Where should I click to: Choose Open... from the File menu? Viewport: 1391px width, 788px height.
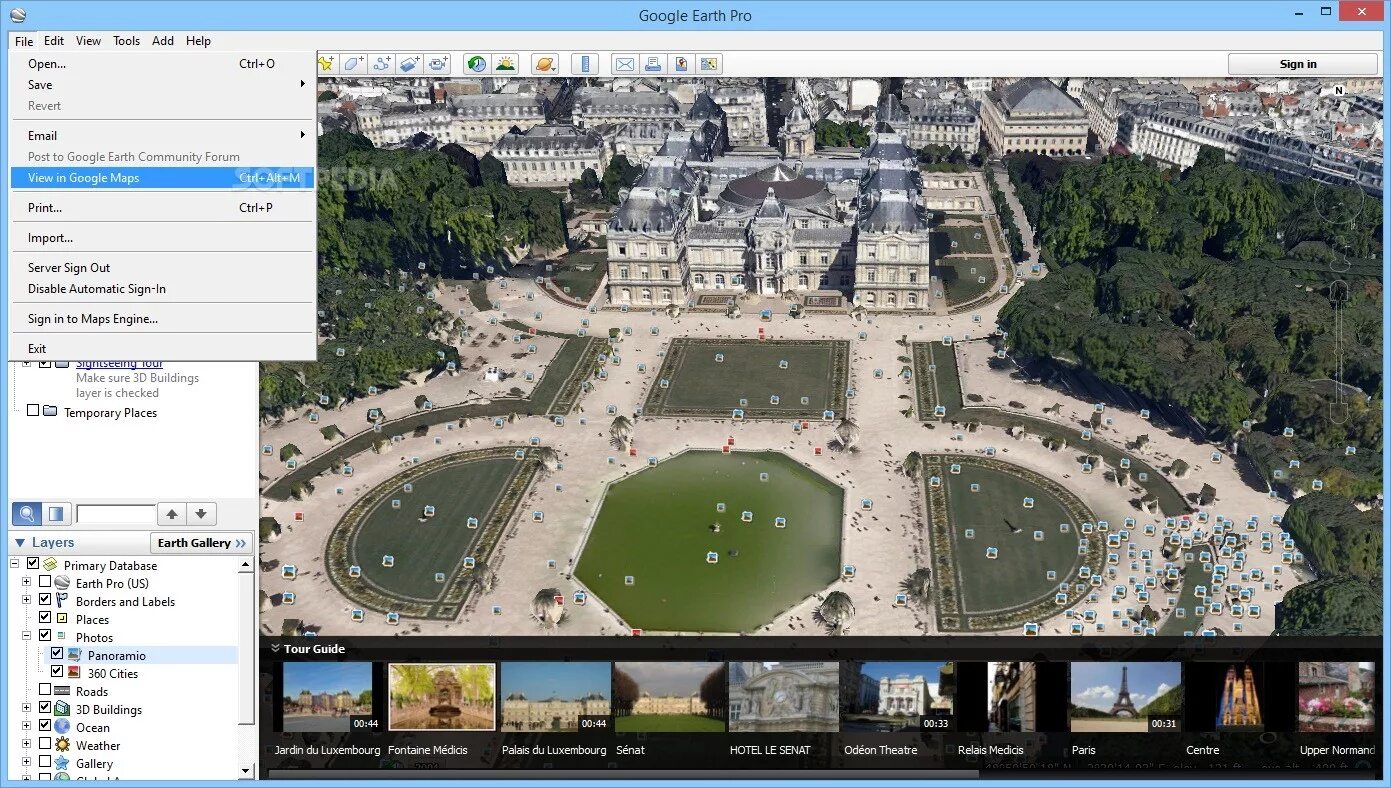162,64
